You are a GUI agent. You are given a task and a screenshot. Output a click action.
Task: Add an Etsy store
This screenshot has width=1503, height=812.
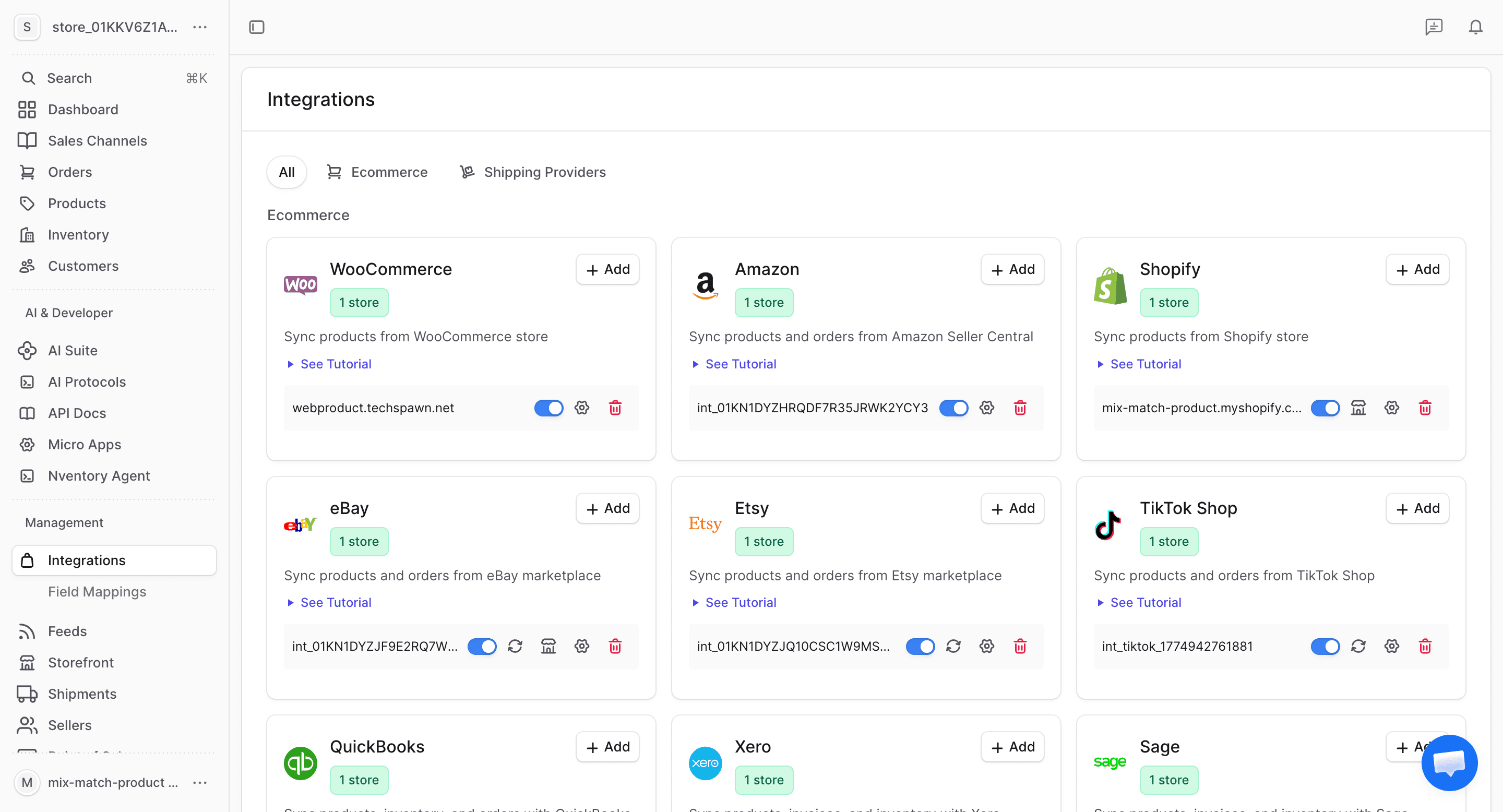1012,509
